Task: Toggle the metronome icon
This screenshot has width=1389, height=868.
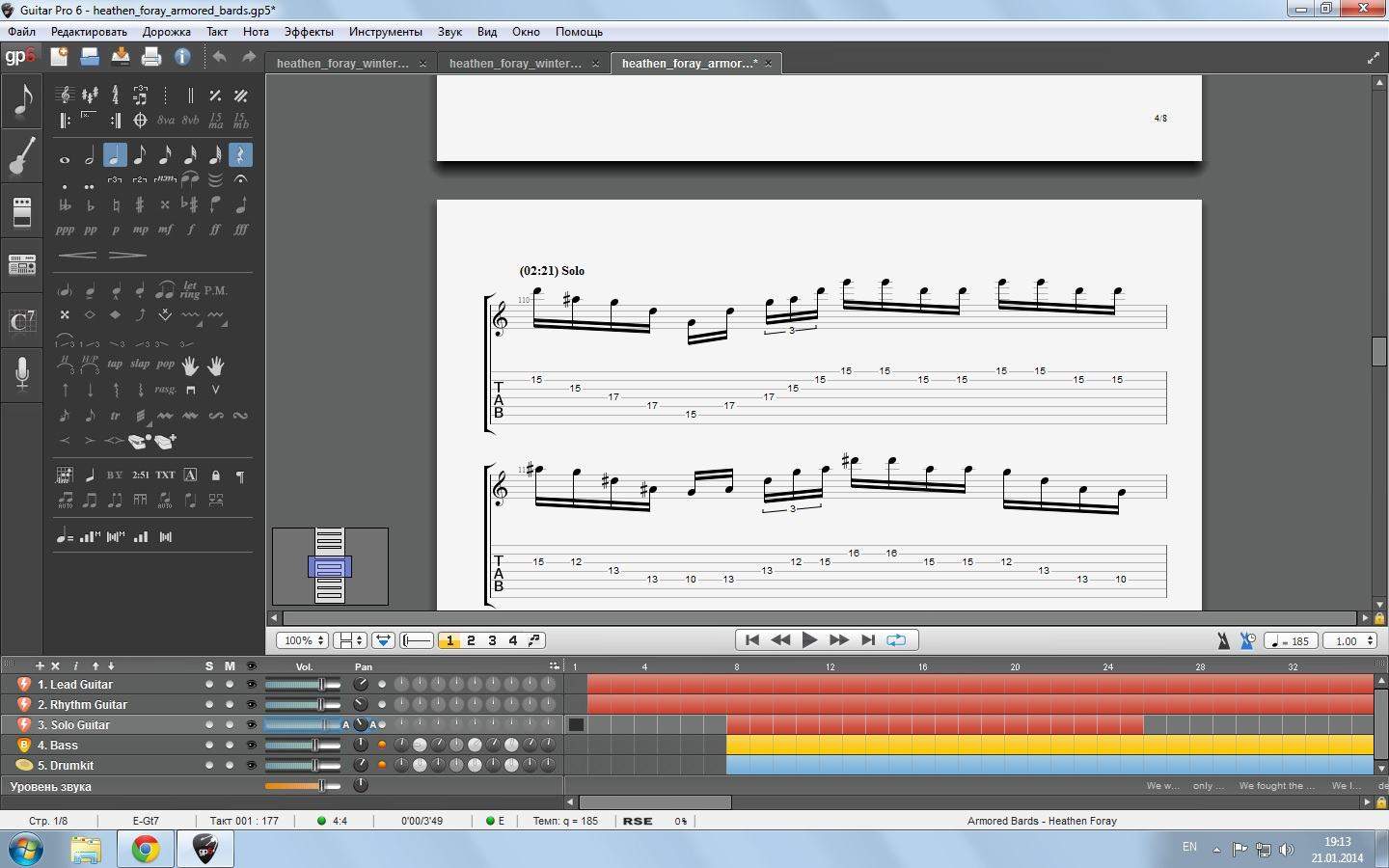Action: (1223, 640)
